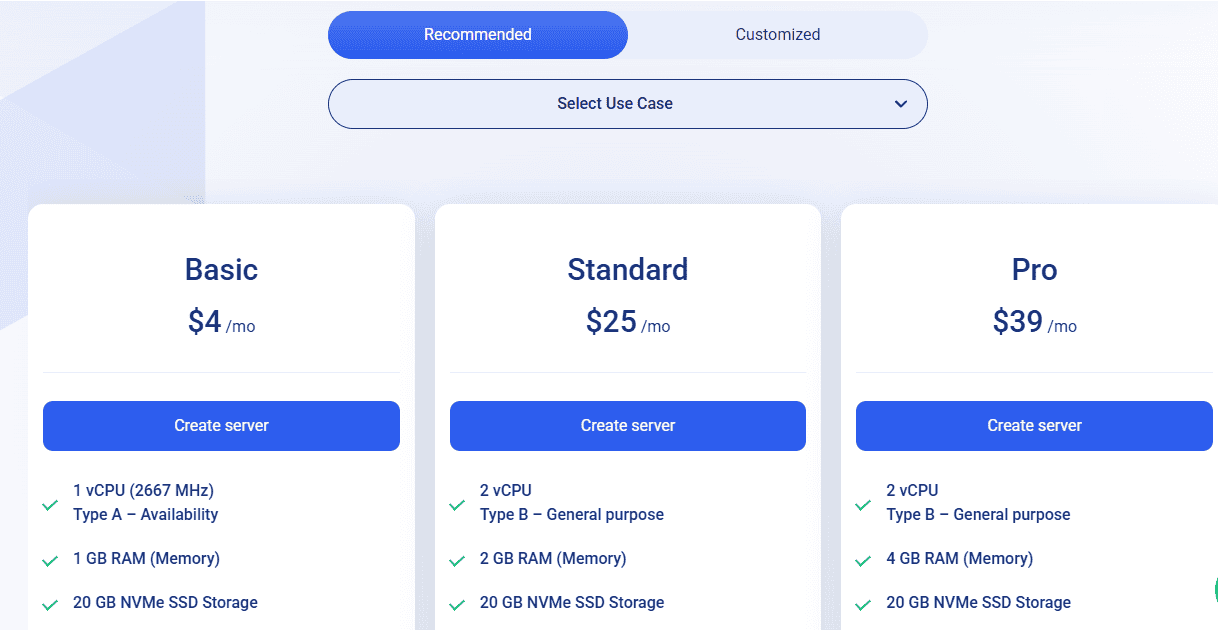Screen dimensions: 1218x630
Task: Click the Basic plan title
Action: point(221,270)
